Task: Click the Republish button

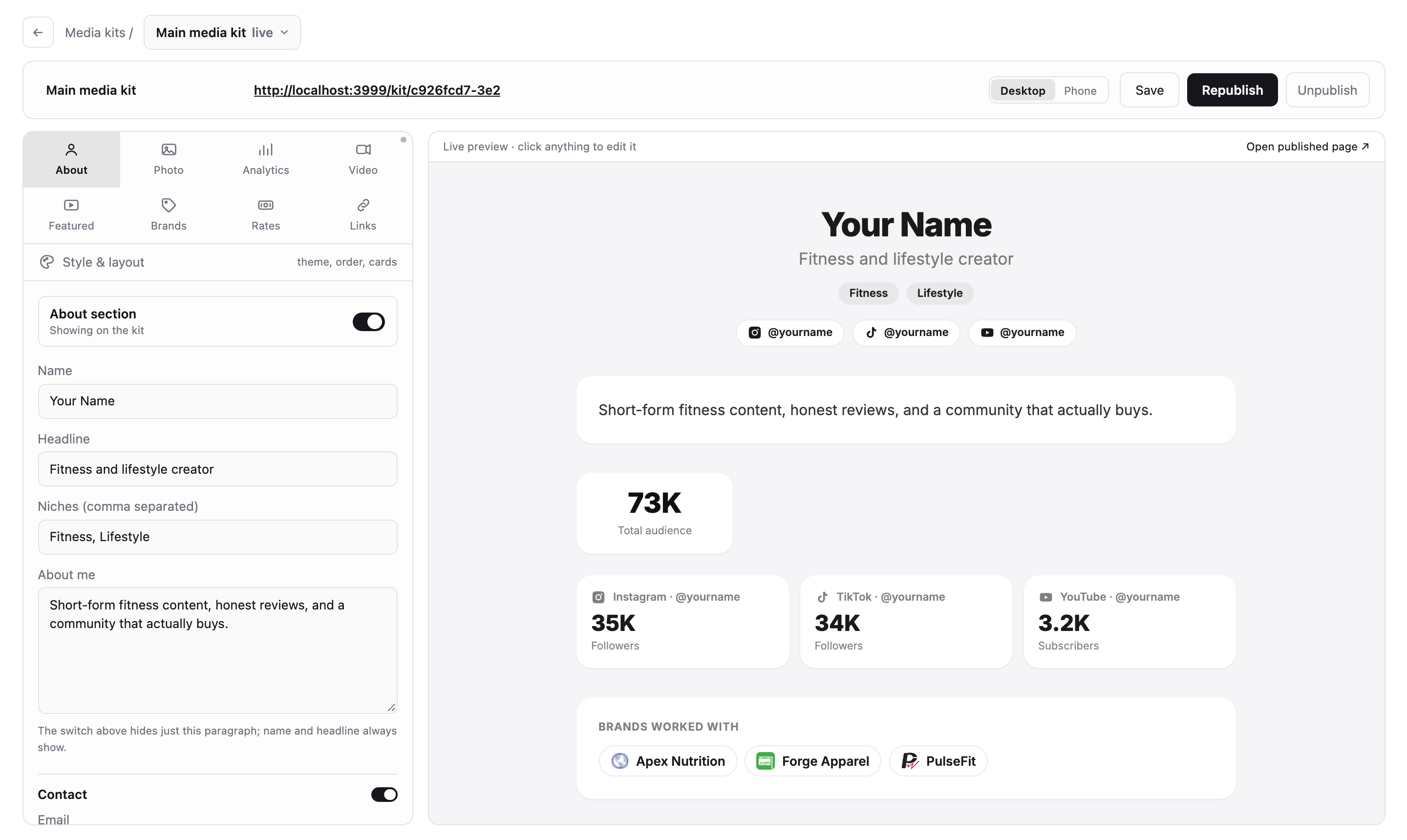Action: pos(1232,90)
